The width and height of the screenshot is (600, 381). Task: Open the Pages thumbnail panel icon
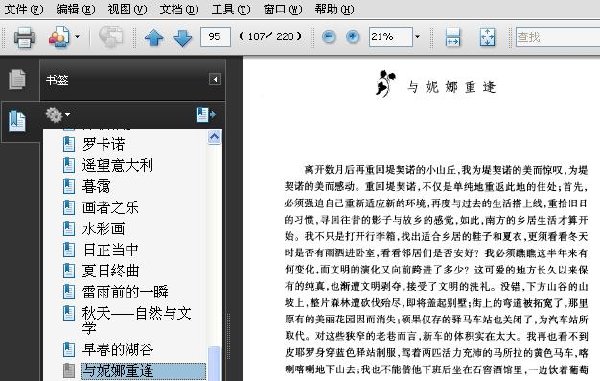[x=18, y=79]
